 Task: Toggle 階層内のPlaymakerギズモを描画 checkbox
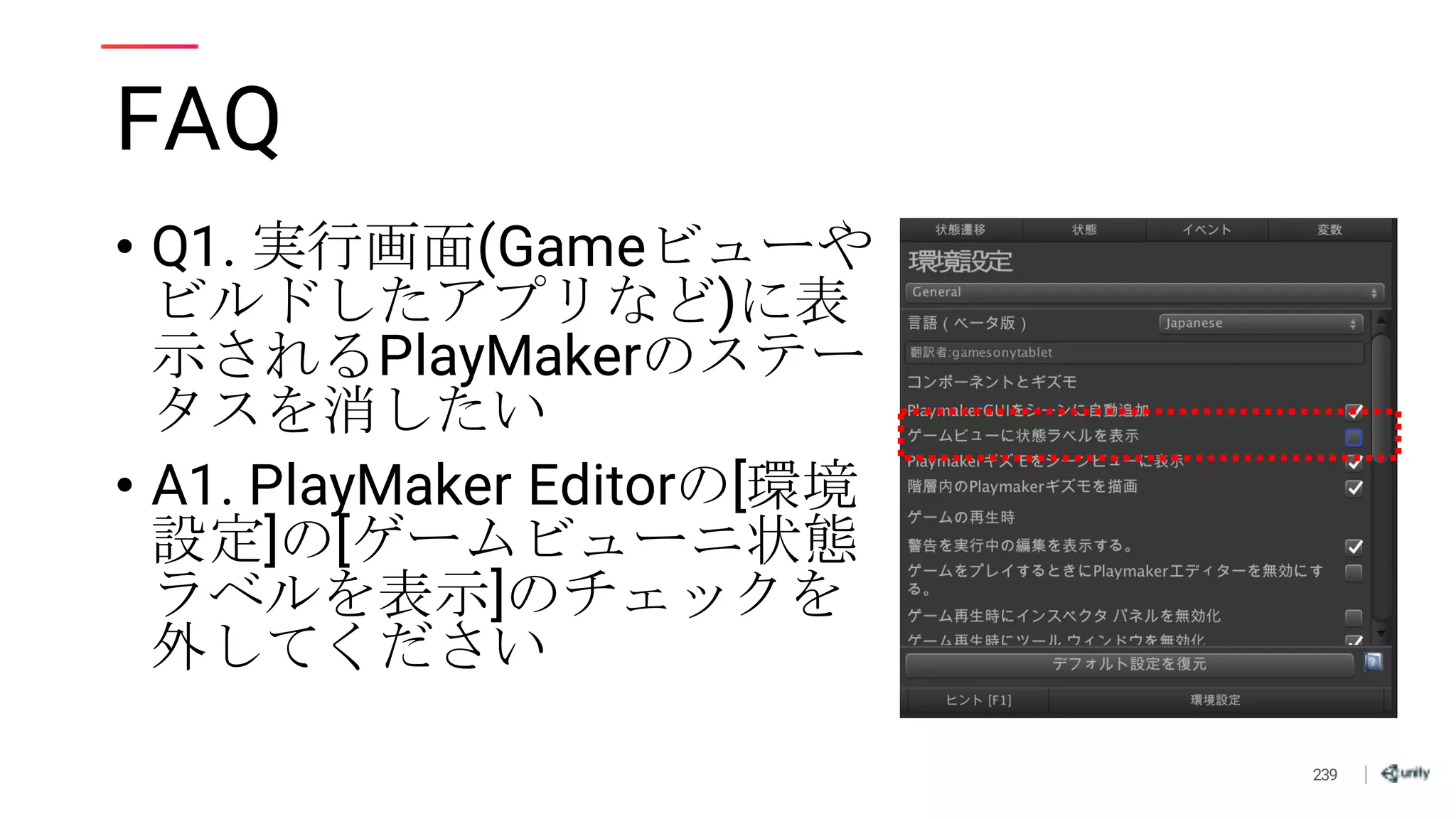pos(1354,488)
